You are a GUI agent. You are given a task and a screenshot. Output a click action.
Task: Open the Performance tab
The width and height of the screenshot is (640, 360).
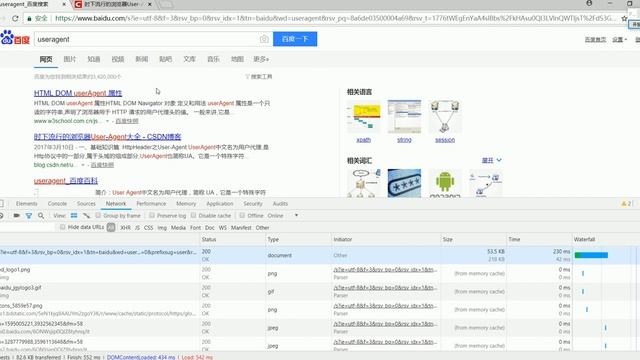(151, 204)
